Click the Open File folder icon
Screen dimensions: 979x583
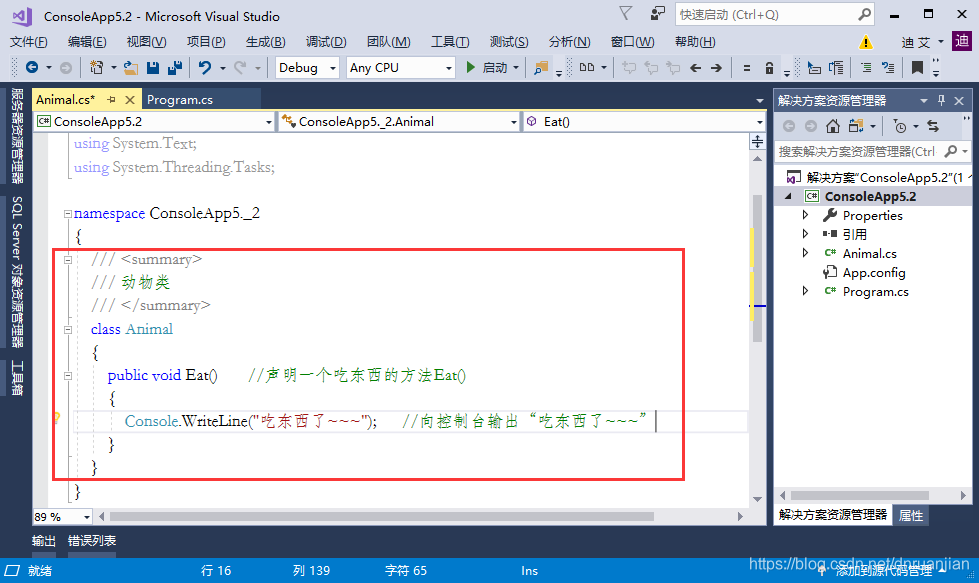[130, 67]
